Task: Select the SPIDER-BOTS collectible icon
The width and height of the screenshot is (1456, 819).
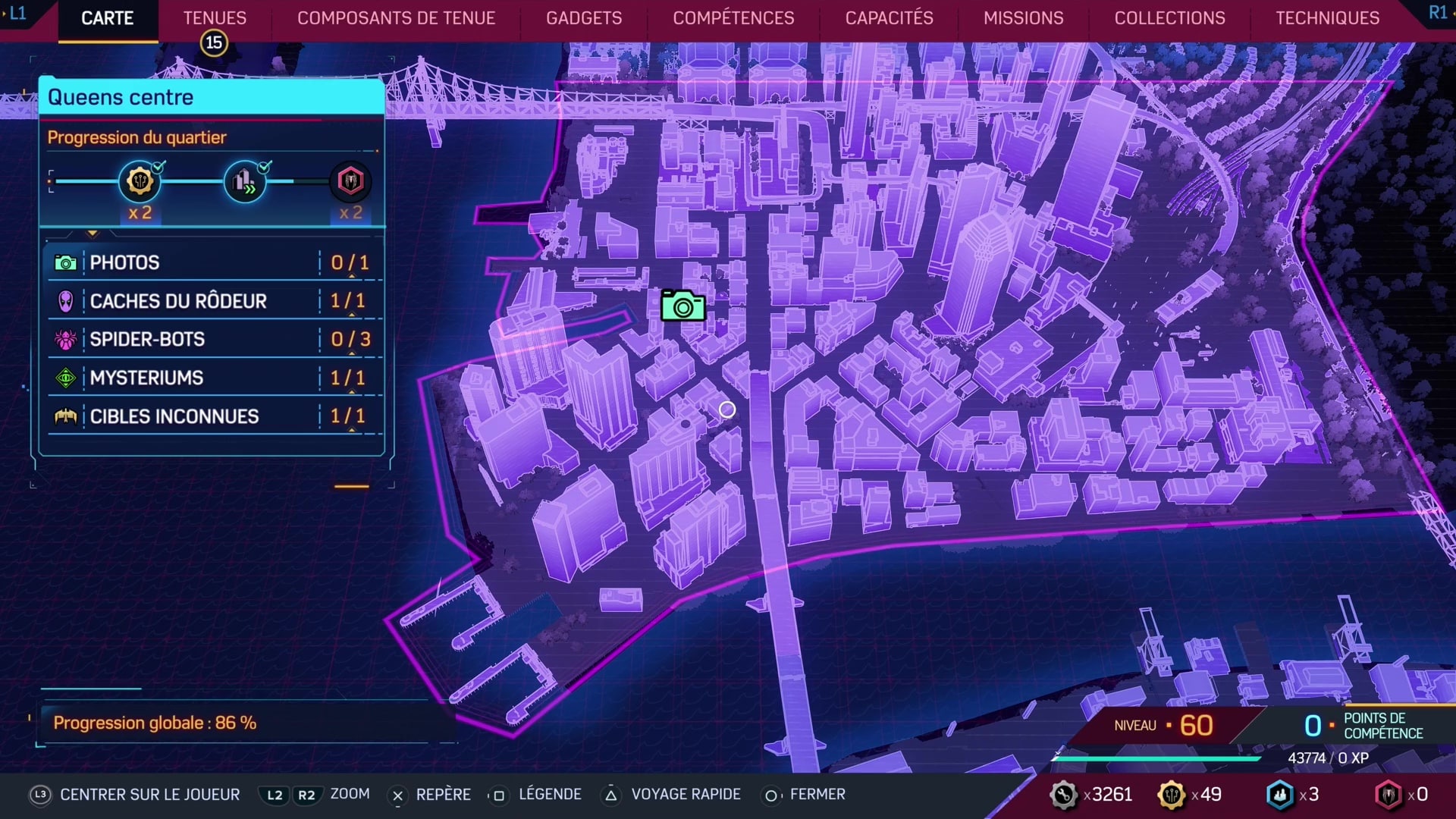Action: point(67,339)
